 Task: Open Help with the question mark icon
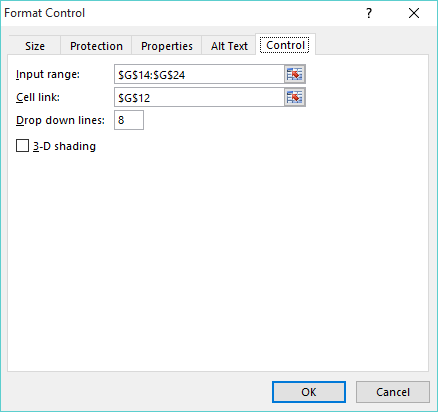(x=369, y=13)
